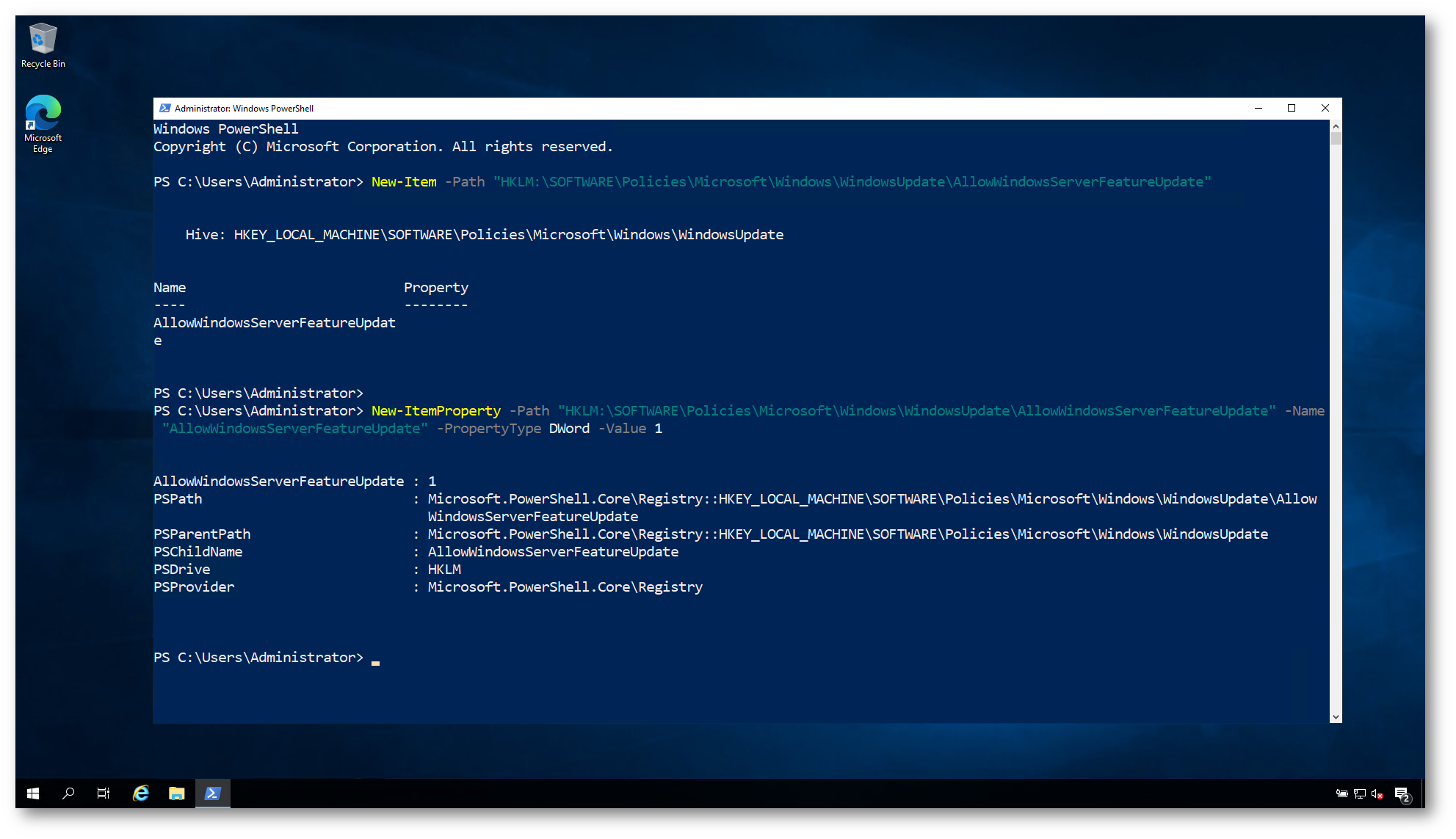This screenshot has width=1456, height=839.
Task: Select the PowerShell taskbar button
Action: (213, 793)
